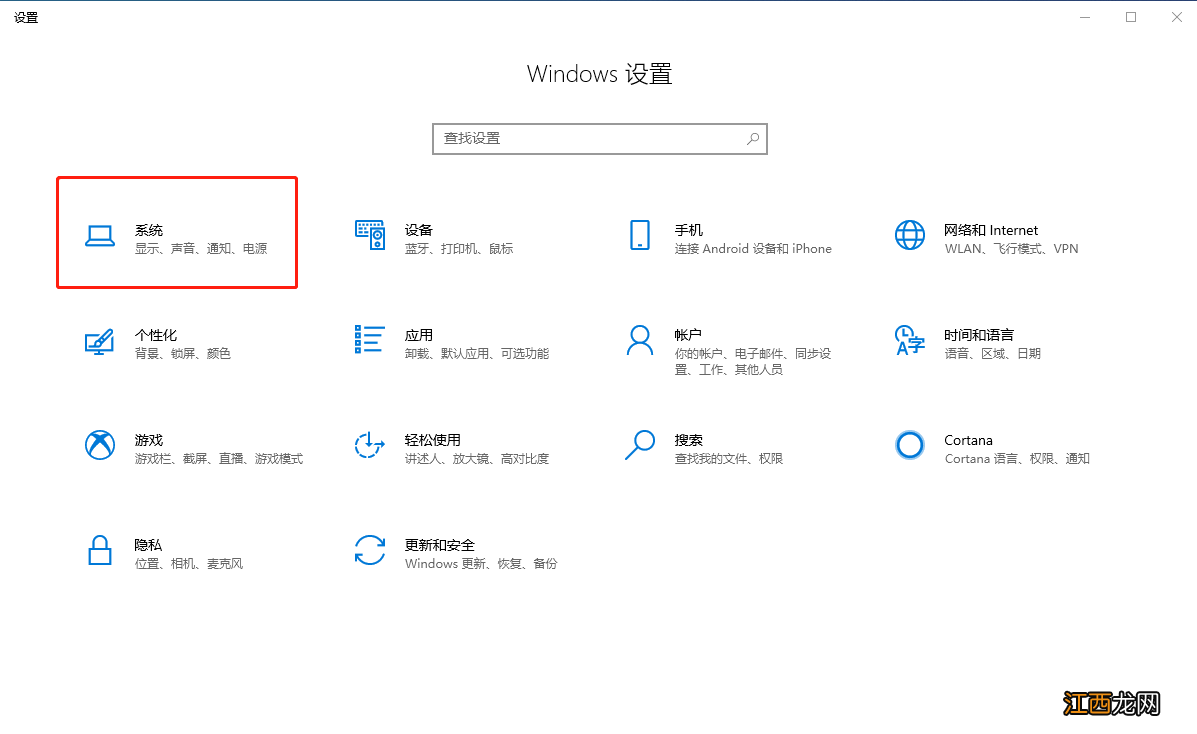Click 显示、声音、通知、电源 description
The height and width of the screenshot is (734, 1197).
[202, 249]
